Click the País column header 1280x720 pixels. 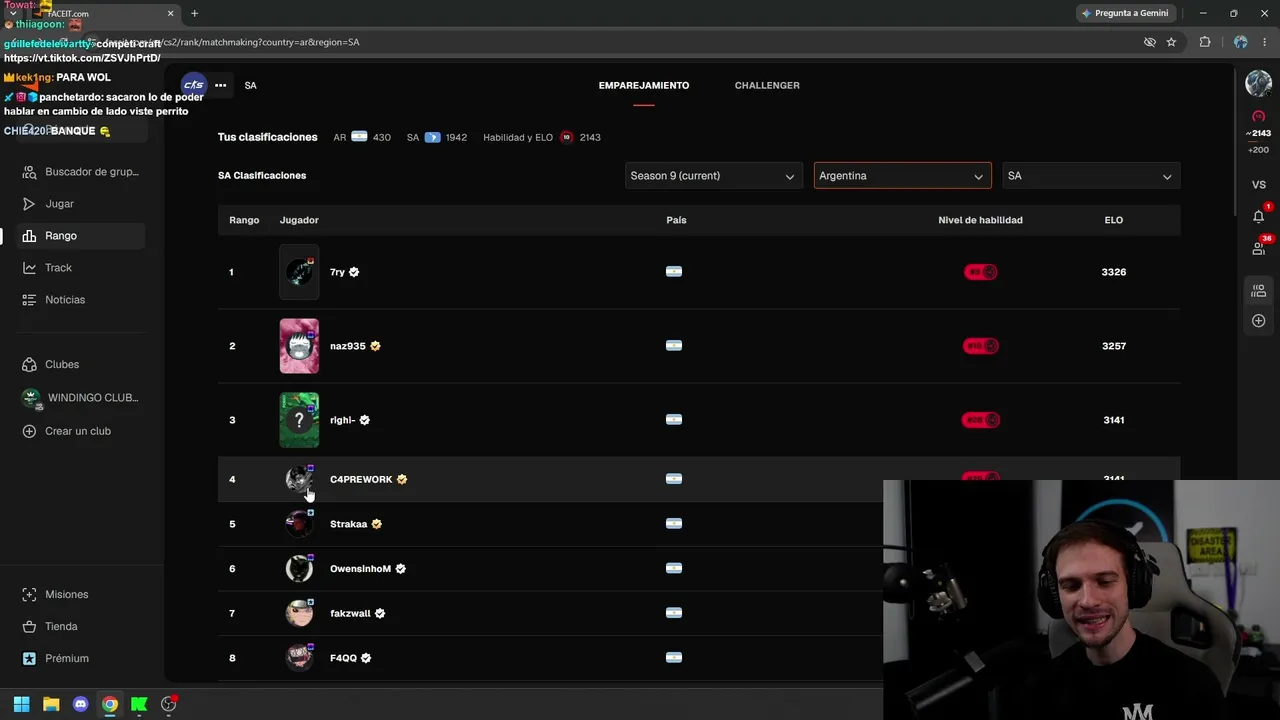676,220
